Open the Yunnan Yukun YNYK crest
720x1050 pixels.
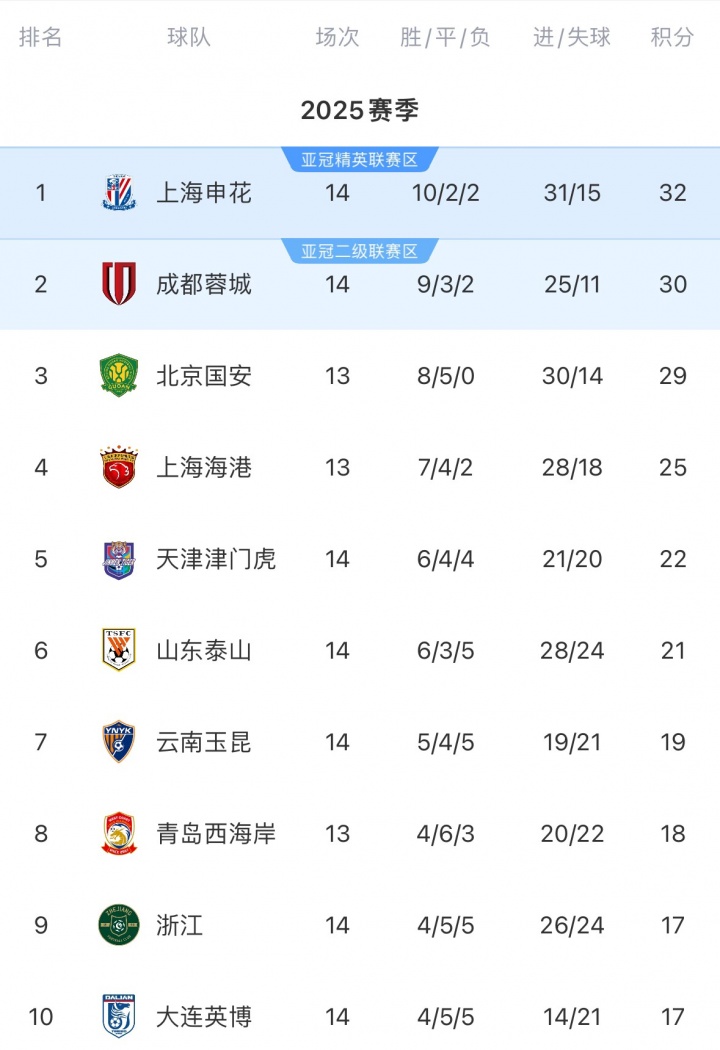click(x=119, y=742)
